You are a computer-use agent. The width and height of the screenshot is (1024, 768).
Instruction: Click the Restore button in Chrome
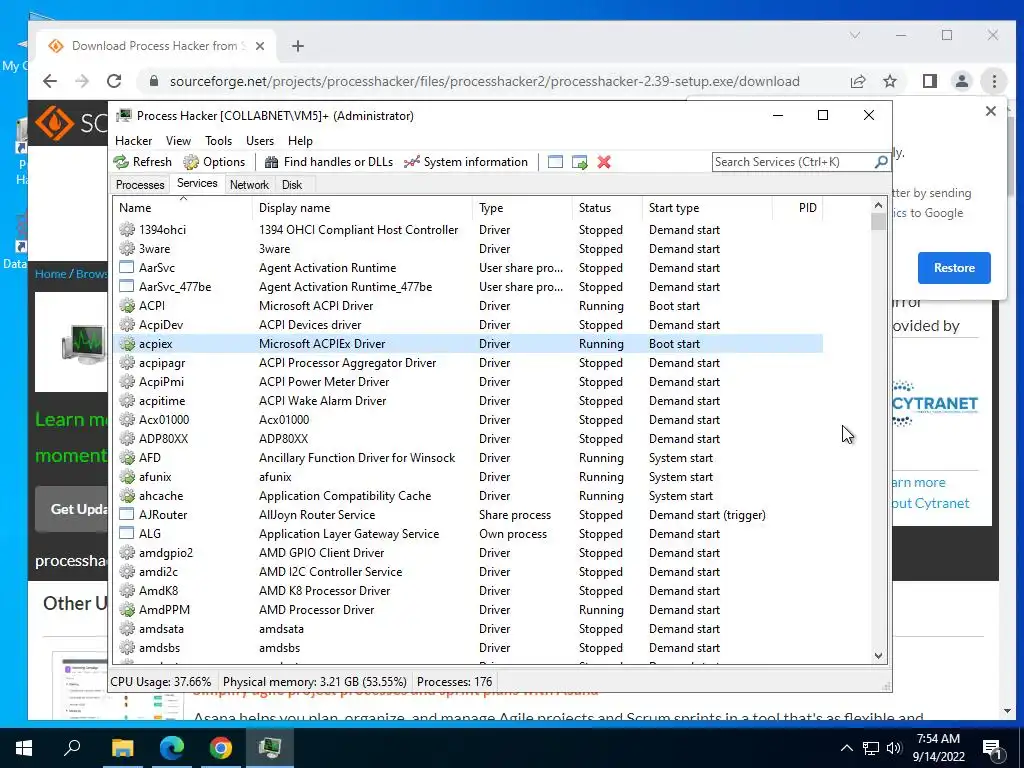[953, 268]
